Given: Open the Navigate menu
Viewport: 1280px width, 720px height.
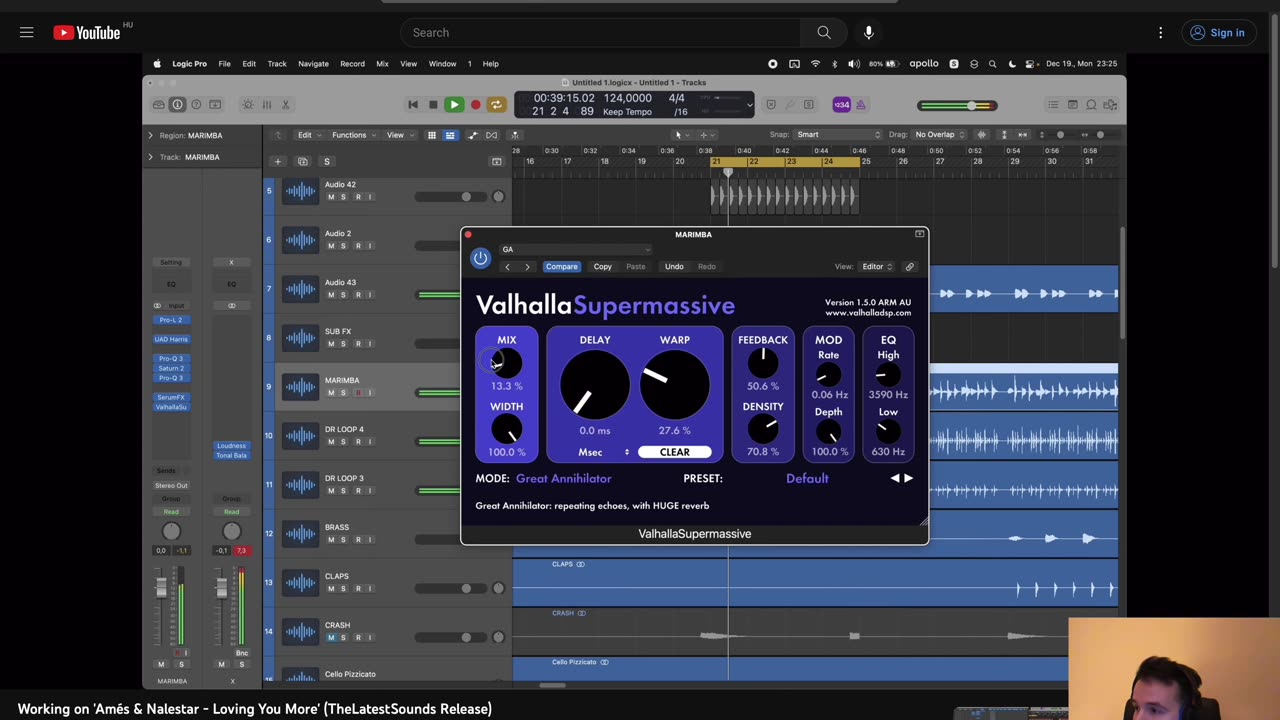Looking at the screenshot, I should click(313, 64).
